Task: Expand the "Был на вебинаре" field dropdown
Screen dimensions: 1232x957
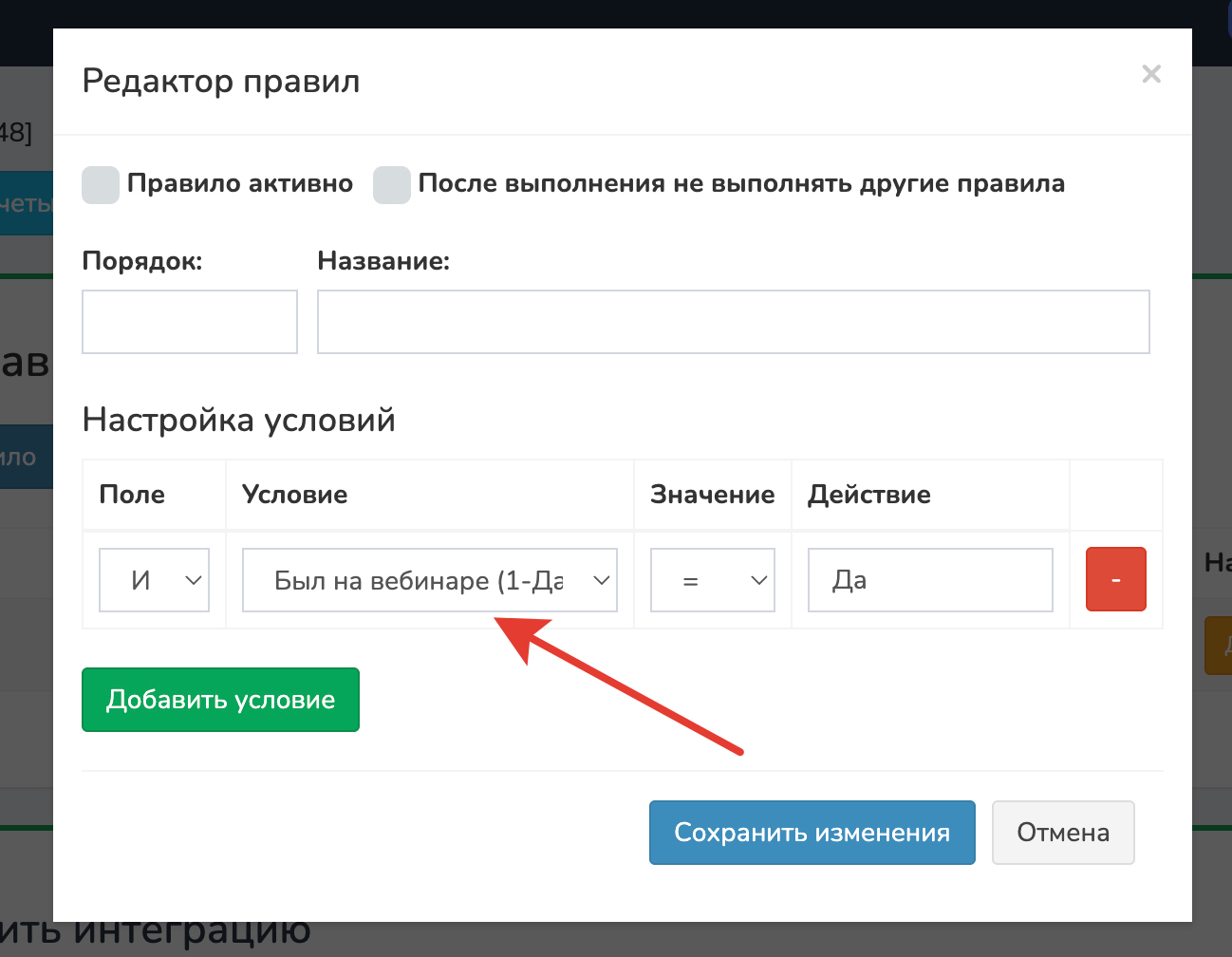Action: (430, 580)
